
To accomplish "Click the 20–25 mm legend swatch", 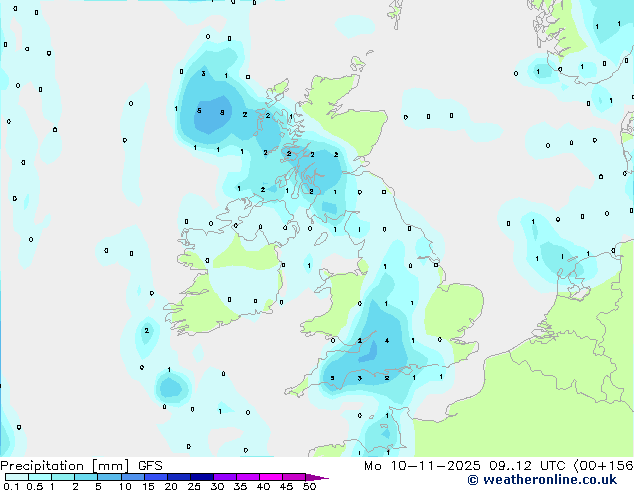I will coord(179,477).
